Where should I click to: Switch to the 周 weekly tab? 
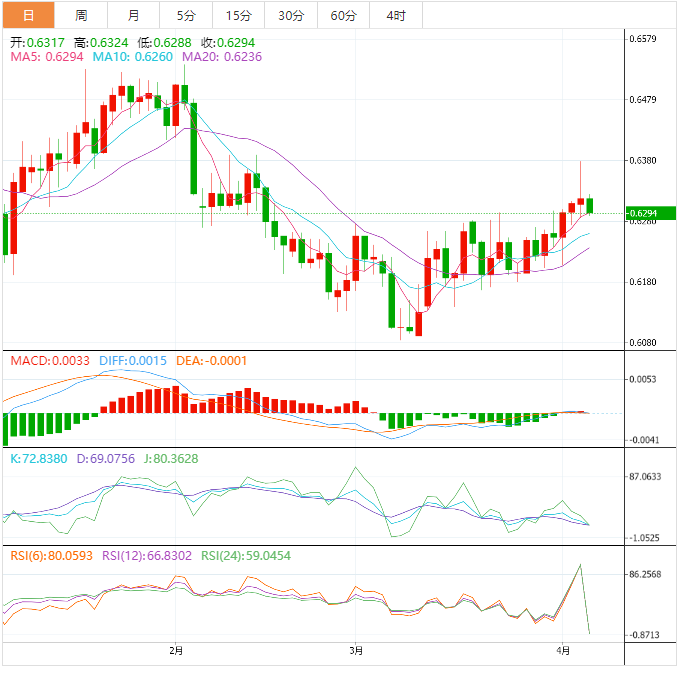[x=81, y=15]
